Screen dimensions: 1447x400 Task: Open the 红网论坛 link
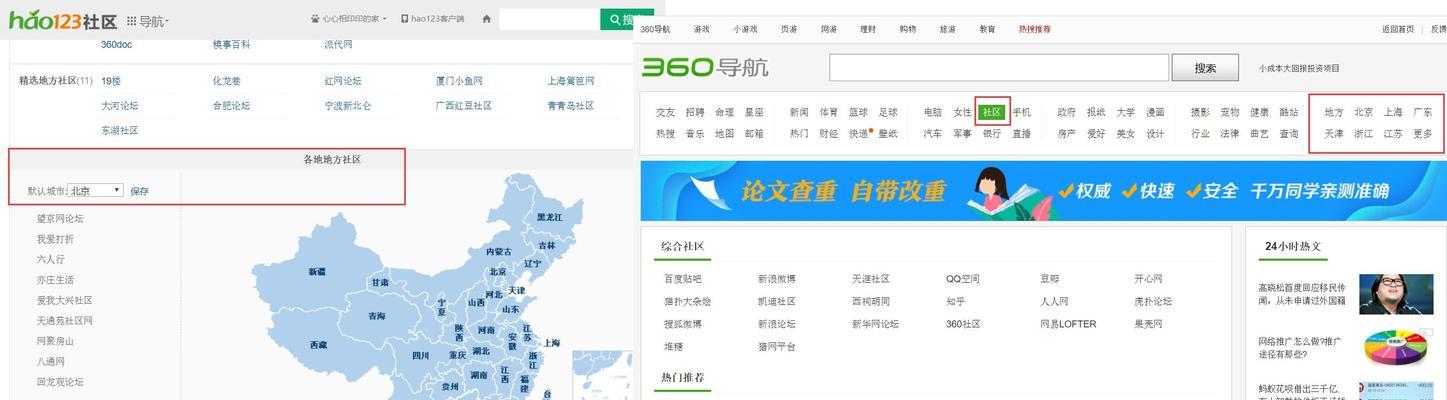tap(343, 81)
